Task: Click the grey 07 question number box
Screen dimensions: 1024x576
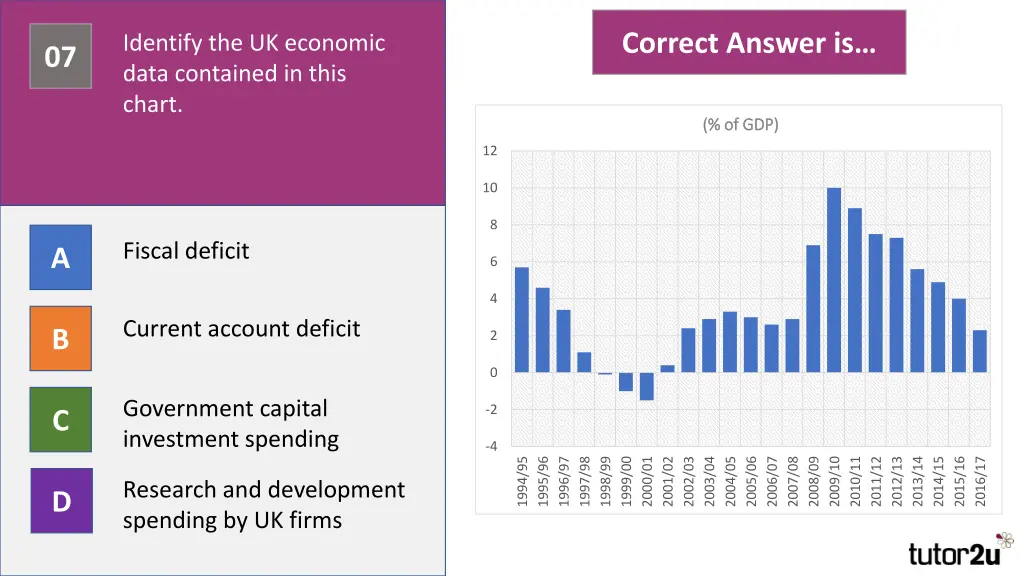Action: point(61,56)
